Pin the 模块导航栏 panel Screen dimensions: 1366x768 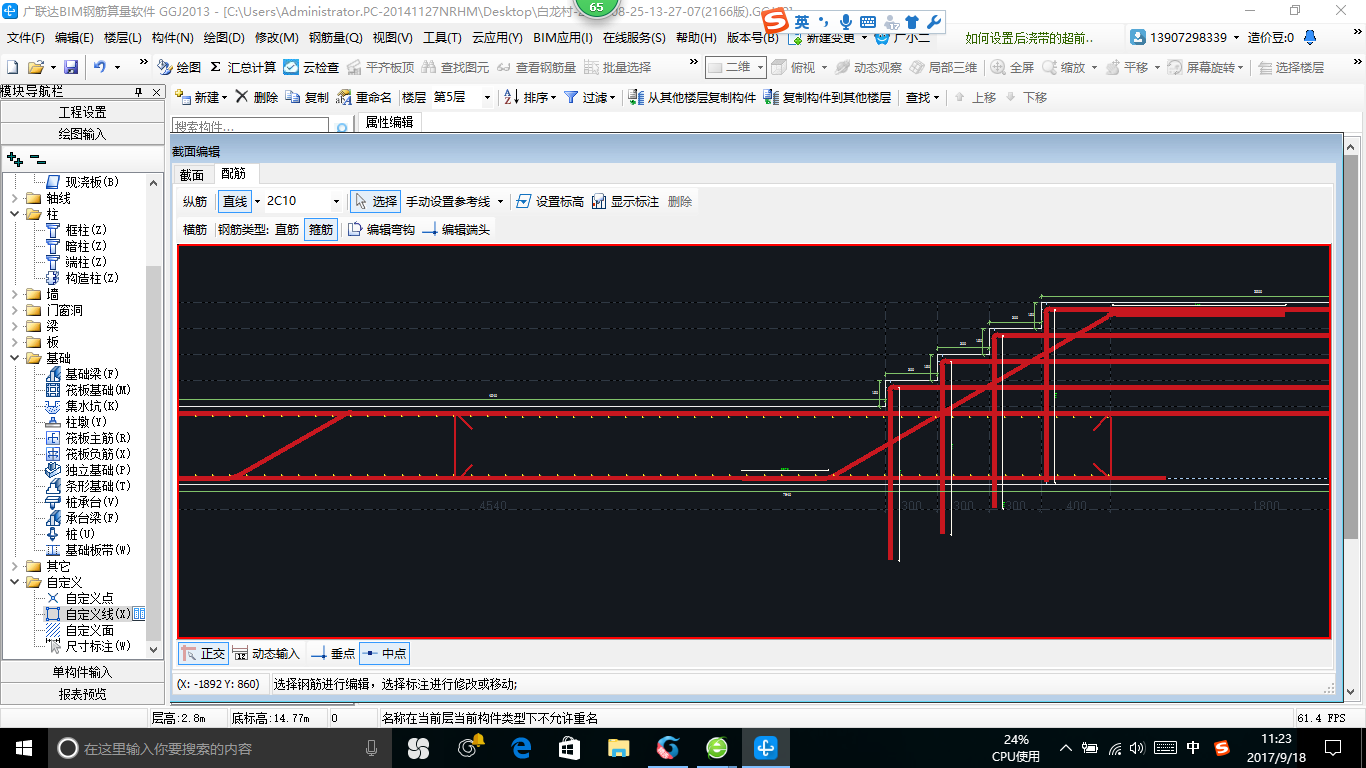pyautogui.click(x=139, y=92)
